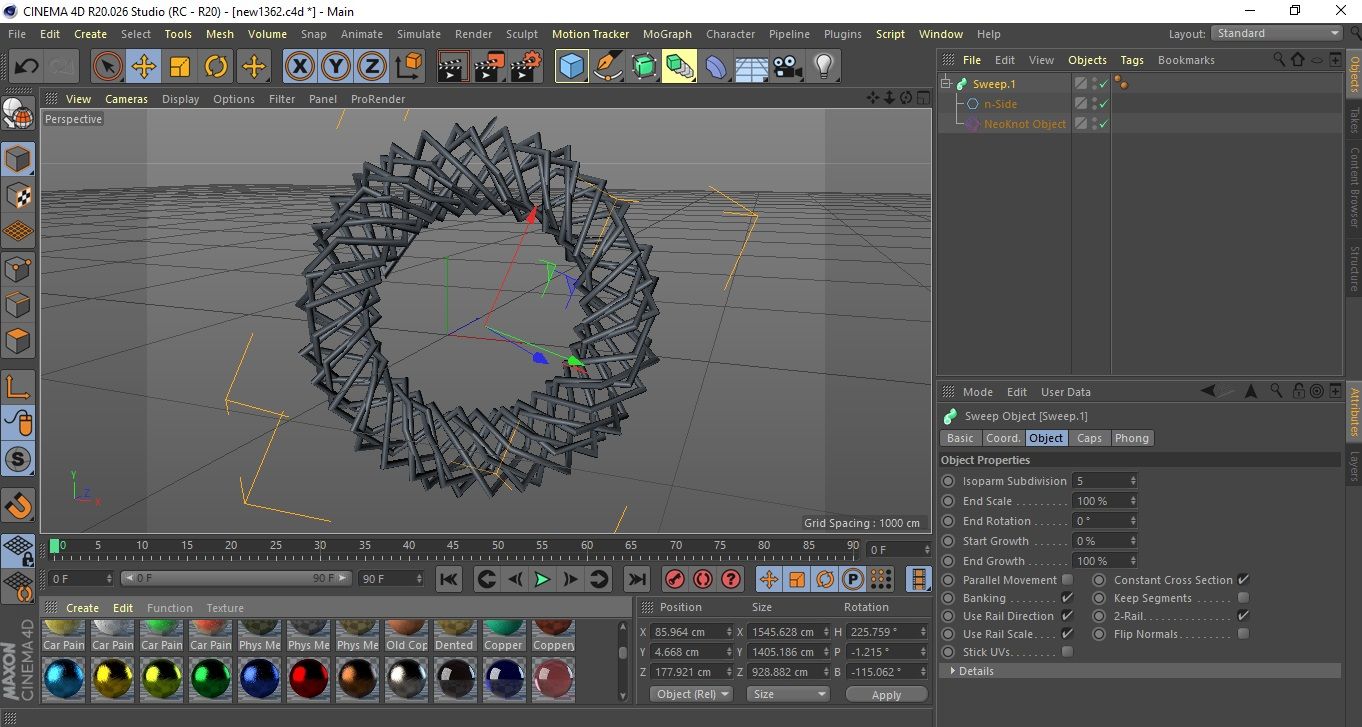The height and width of the screenshot is (727, 1362).
Task: Adjust End Scale stepper arrows
Action: coord(1133,501)
